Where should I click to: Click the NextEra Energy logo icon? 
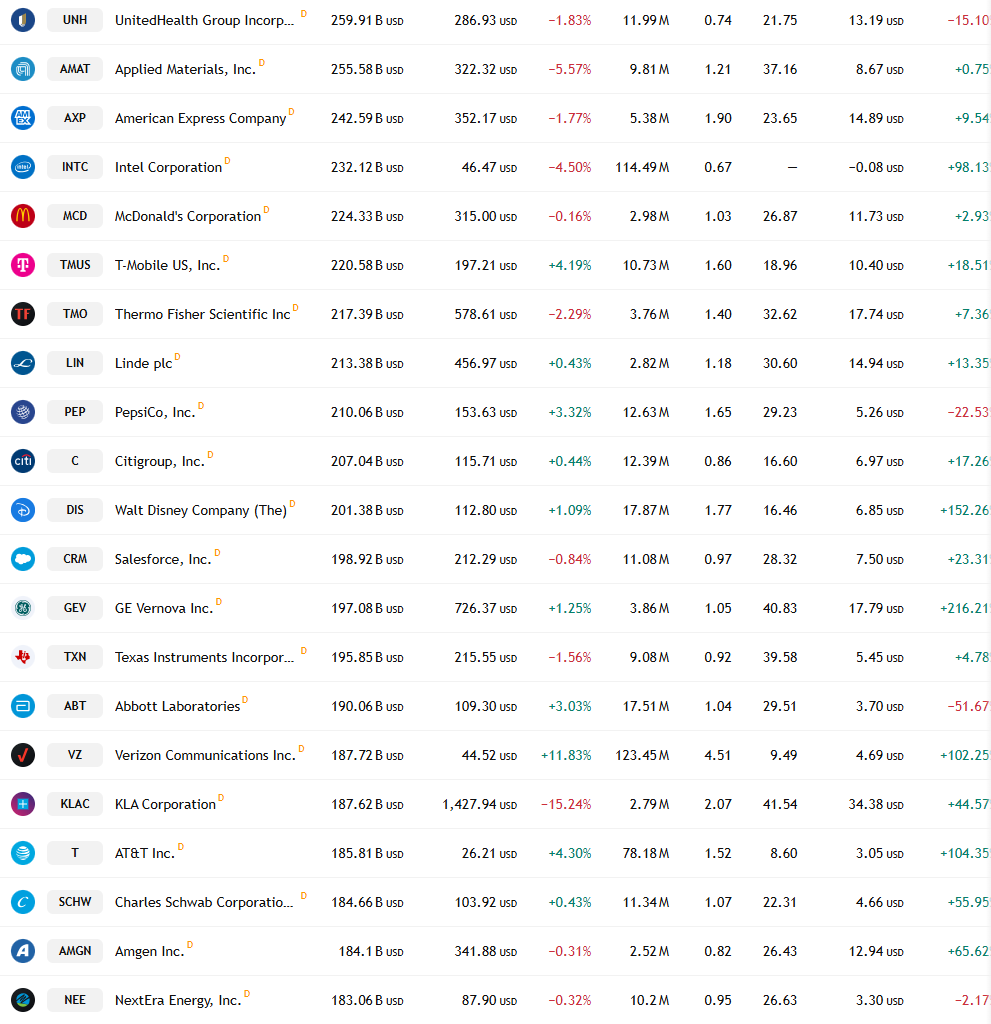coord(23,1000)
